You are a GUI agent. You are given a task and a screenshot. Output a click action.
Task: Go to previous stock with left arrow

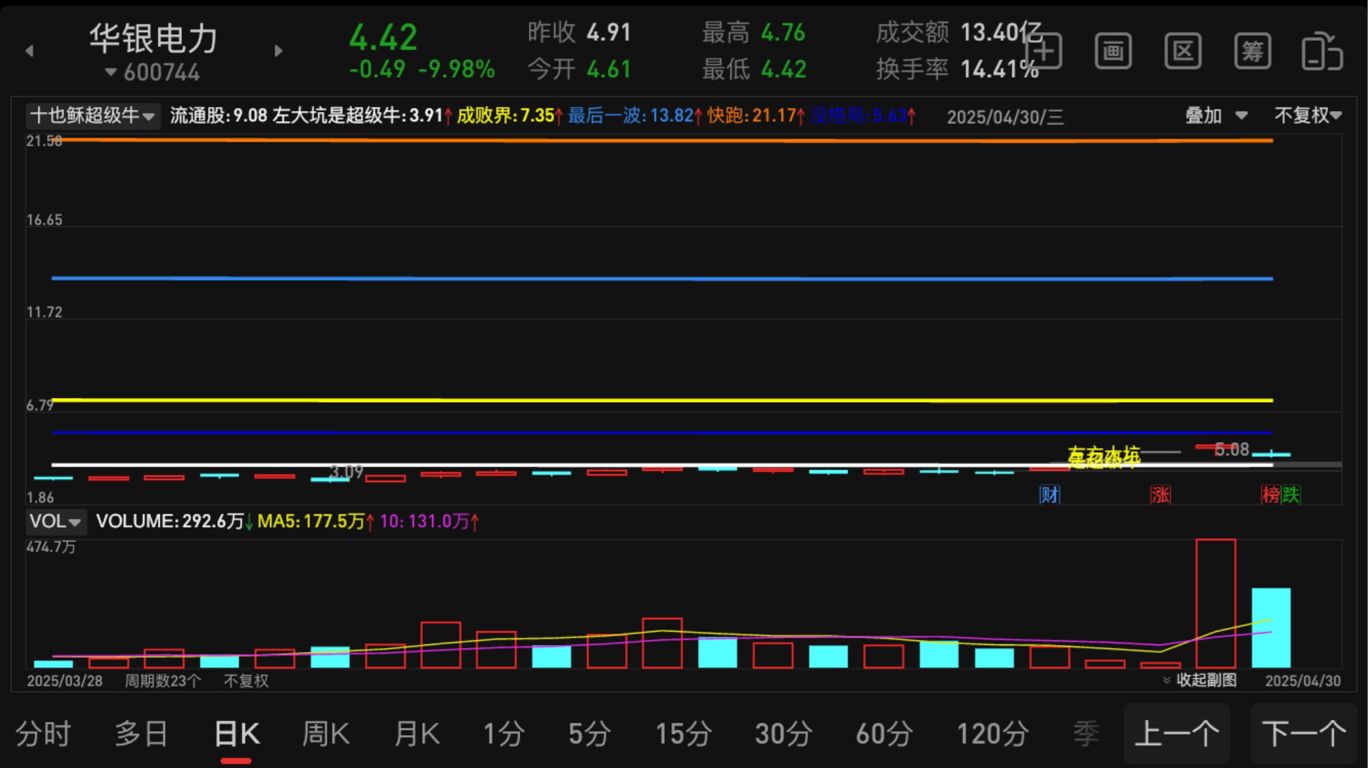coord(29,51)
